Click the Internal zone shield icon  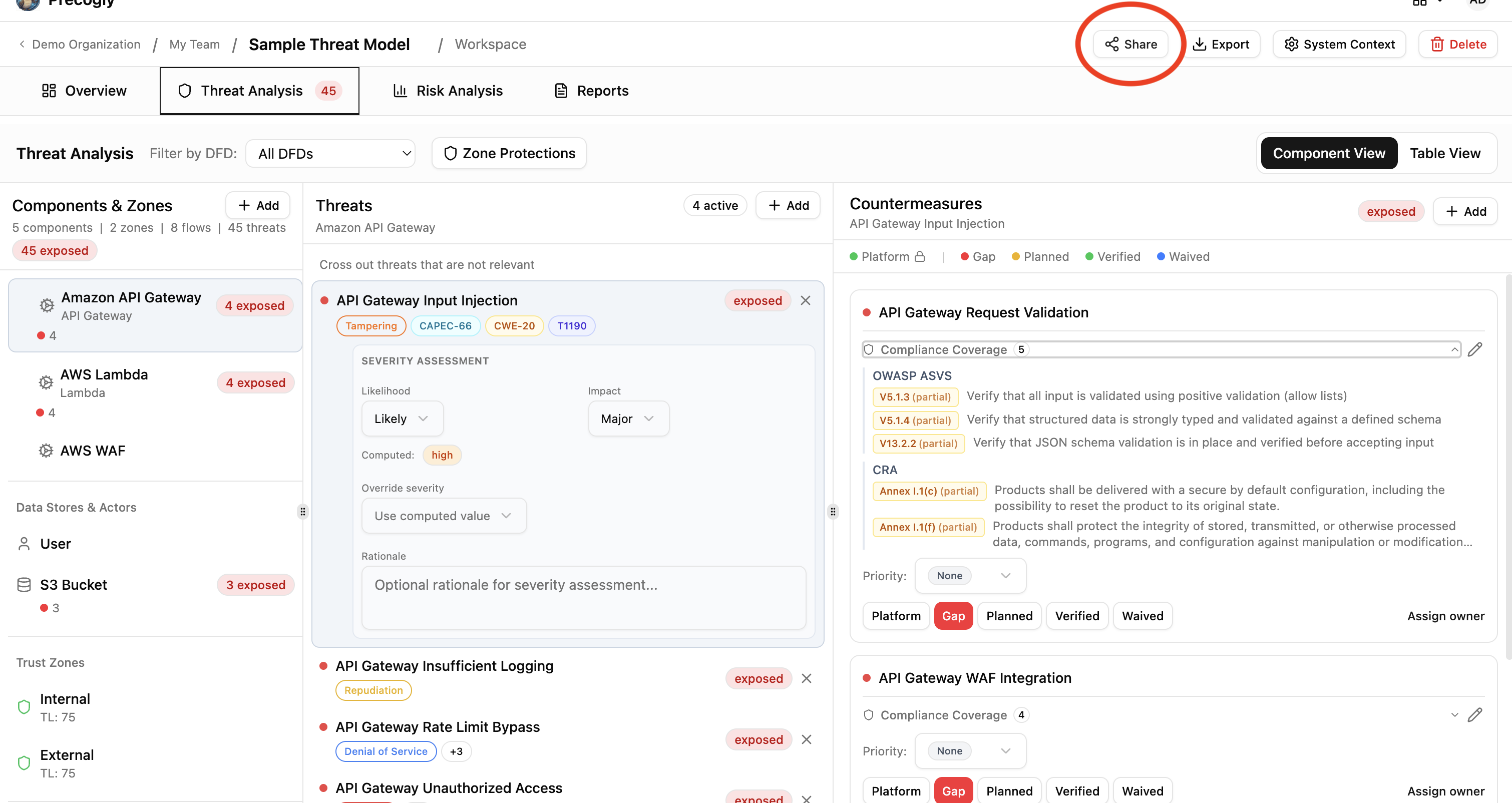point(24,707)
